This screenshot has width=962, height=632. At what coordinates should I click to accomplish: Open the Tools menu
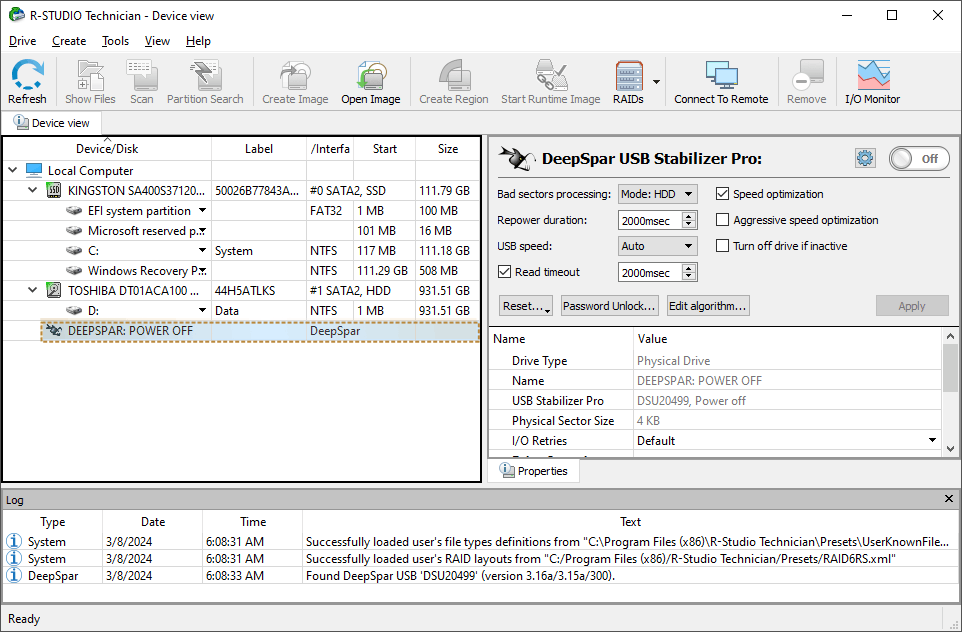[x=115, y=41]
